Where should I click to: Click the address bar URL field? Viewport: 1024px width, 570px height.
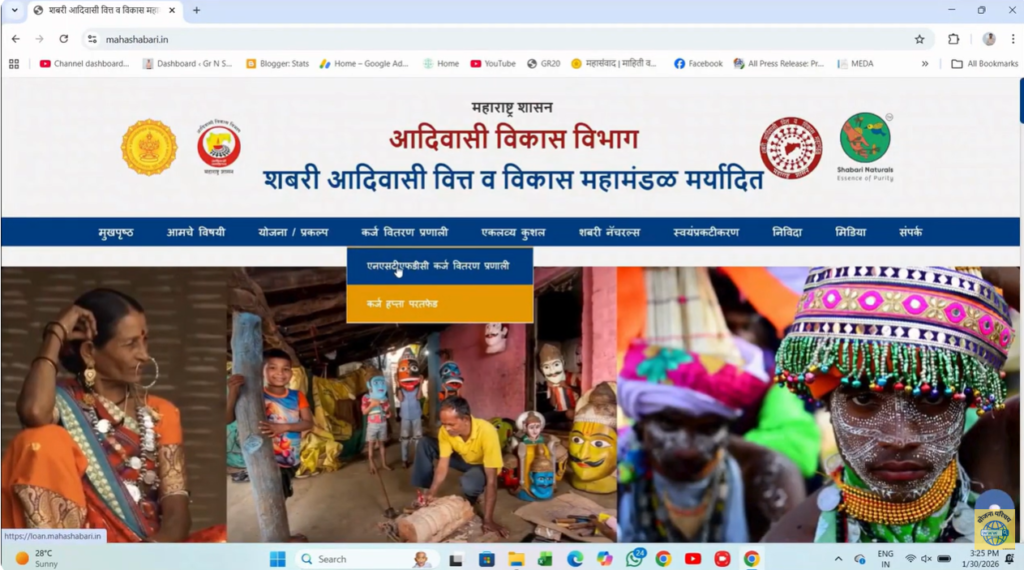coord(500,39)
